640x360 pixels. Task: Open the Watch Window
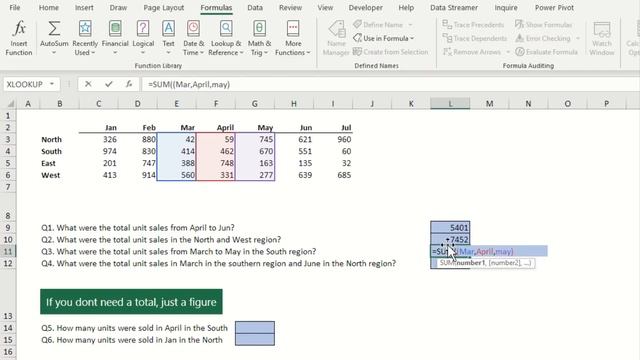(602, 38)
